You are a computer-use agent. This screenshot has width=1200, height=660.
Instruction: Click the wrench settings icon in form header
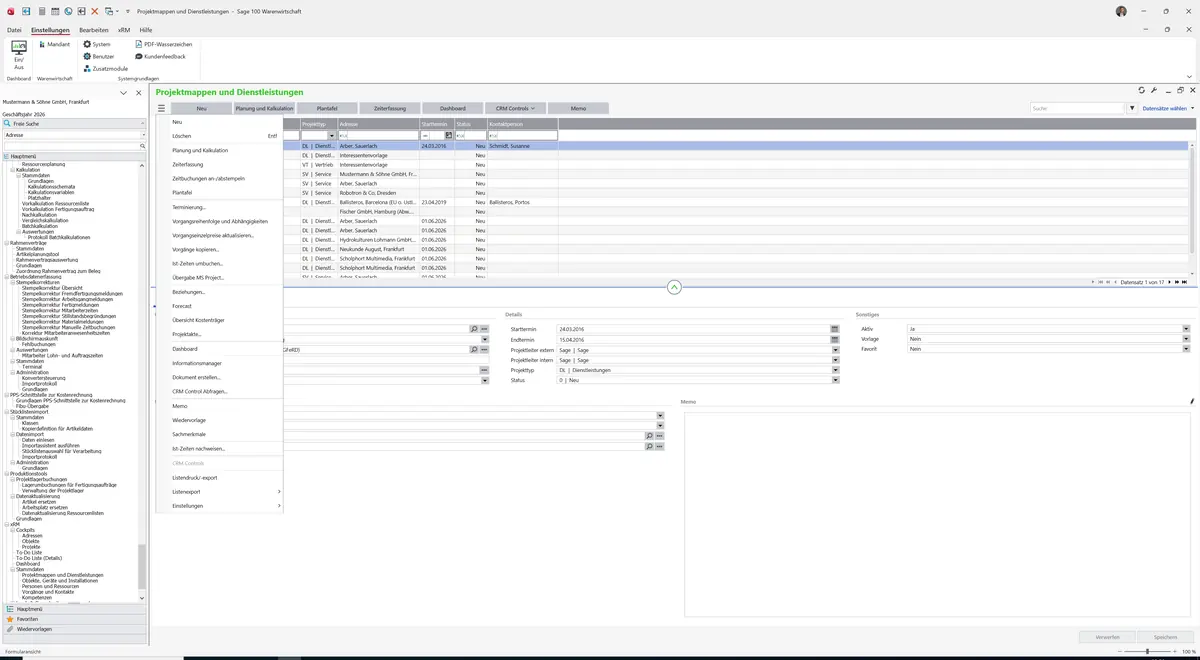click(x=1154, y=91)
